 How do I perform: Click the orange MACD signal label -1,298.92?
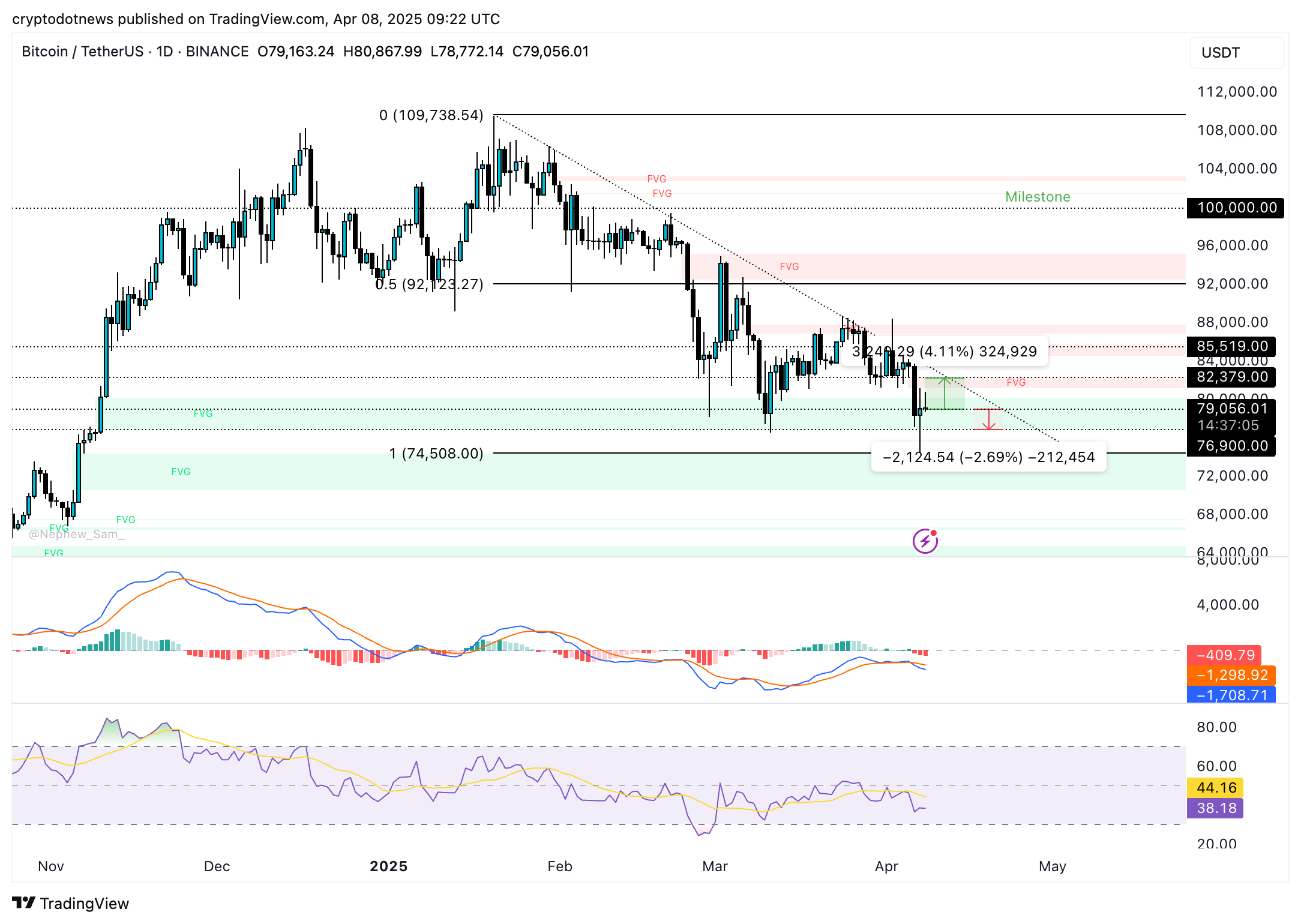[x=1231, y=675]
